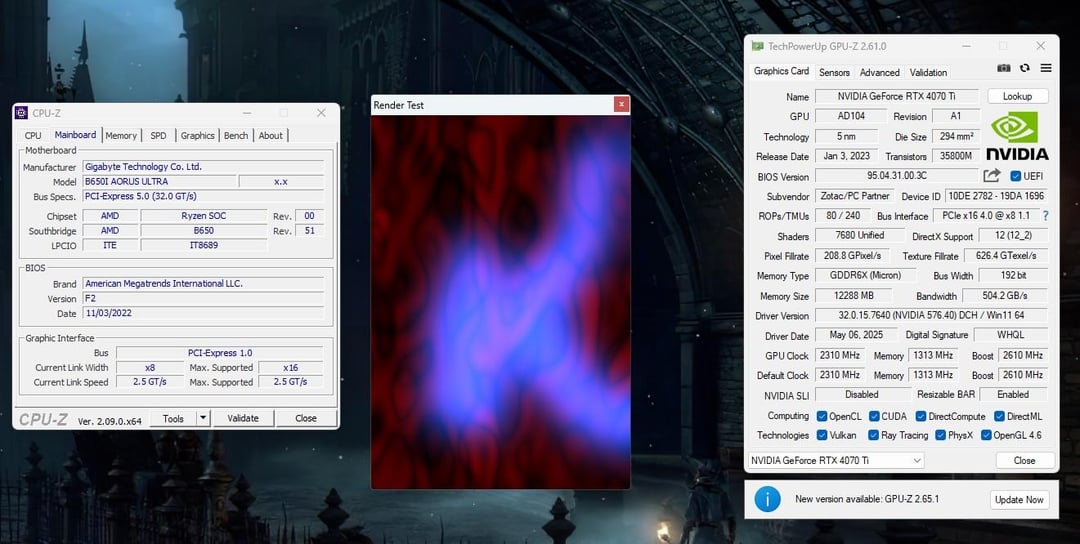1080x544 pixels.
Task: Open the Advanced tab in GPU-Z
Action: click(880, 72)
